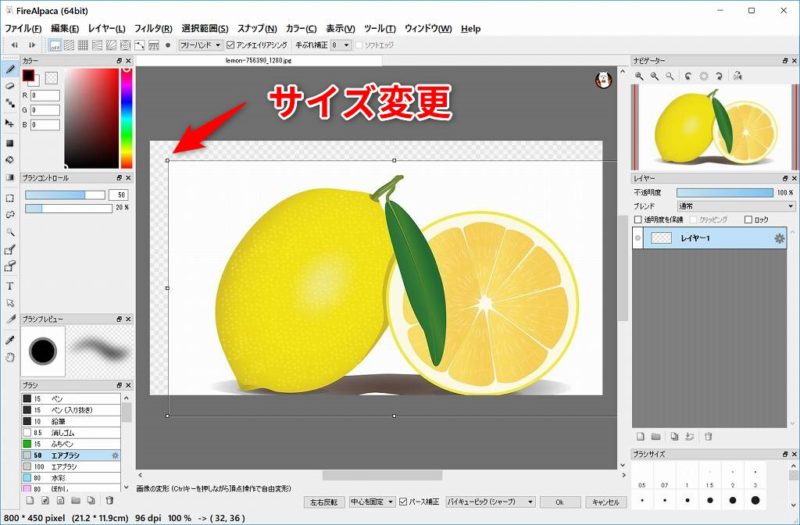
Task: Click the delete layer trash icon
Action: pos(708,436)
